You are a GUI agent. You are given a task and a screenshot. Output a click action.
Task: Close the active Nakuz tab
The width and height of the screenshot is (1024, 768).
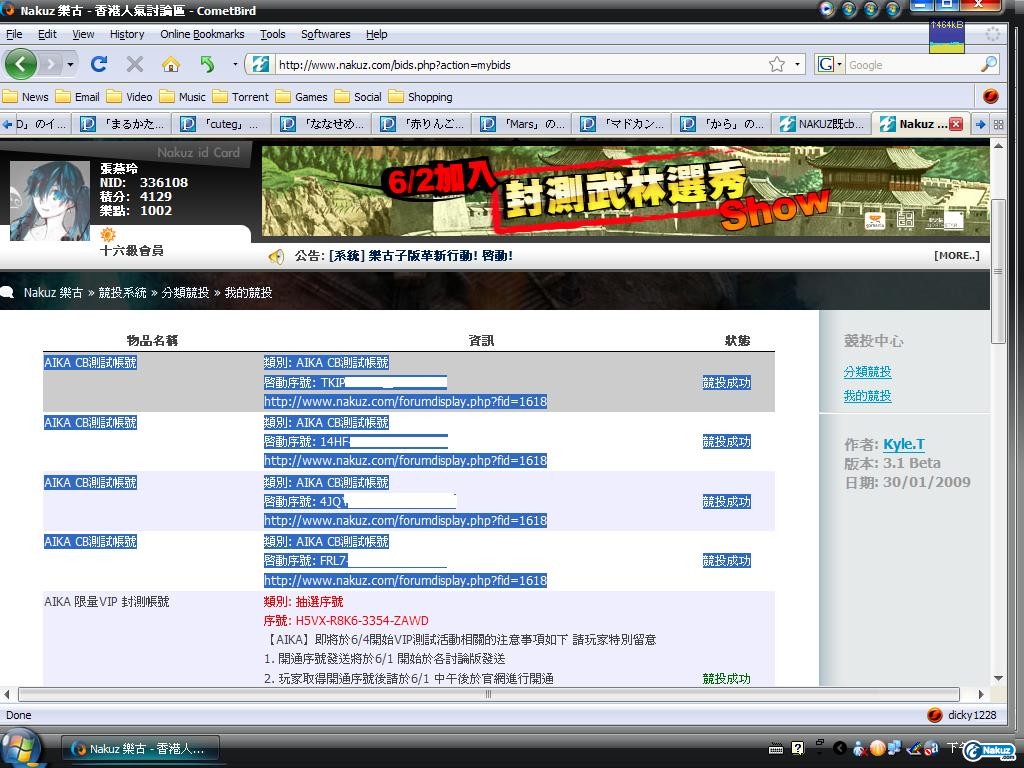coord(955,124)
